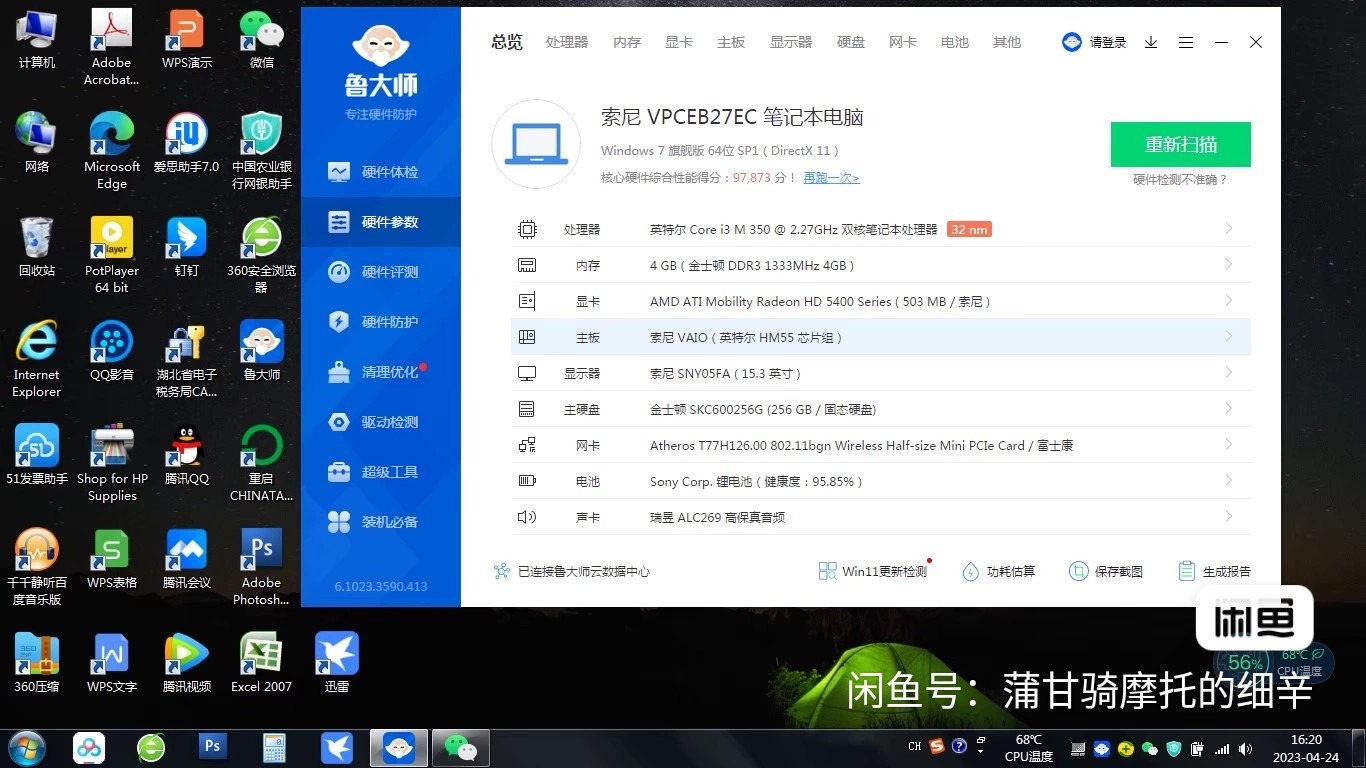
Task: Open 超级工具 in the sidebar
Action: coord(380,472)
